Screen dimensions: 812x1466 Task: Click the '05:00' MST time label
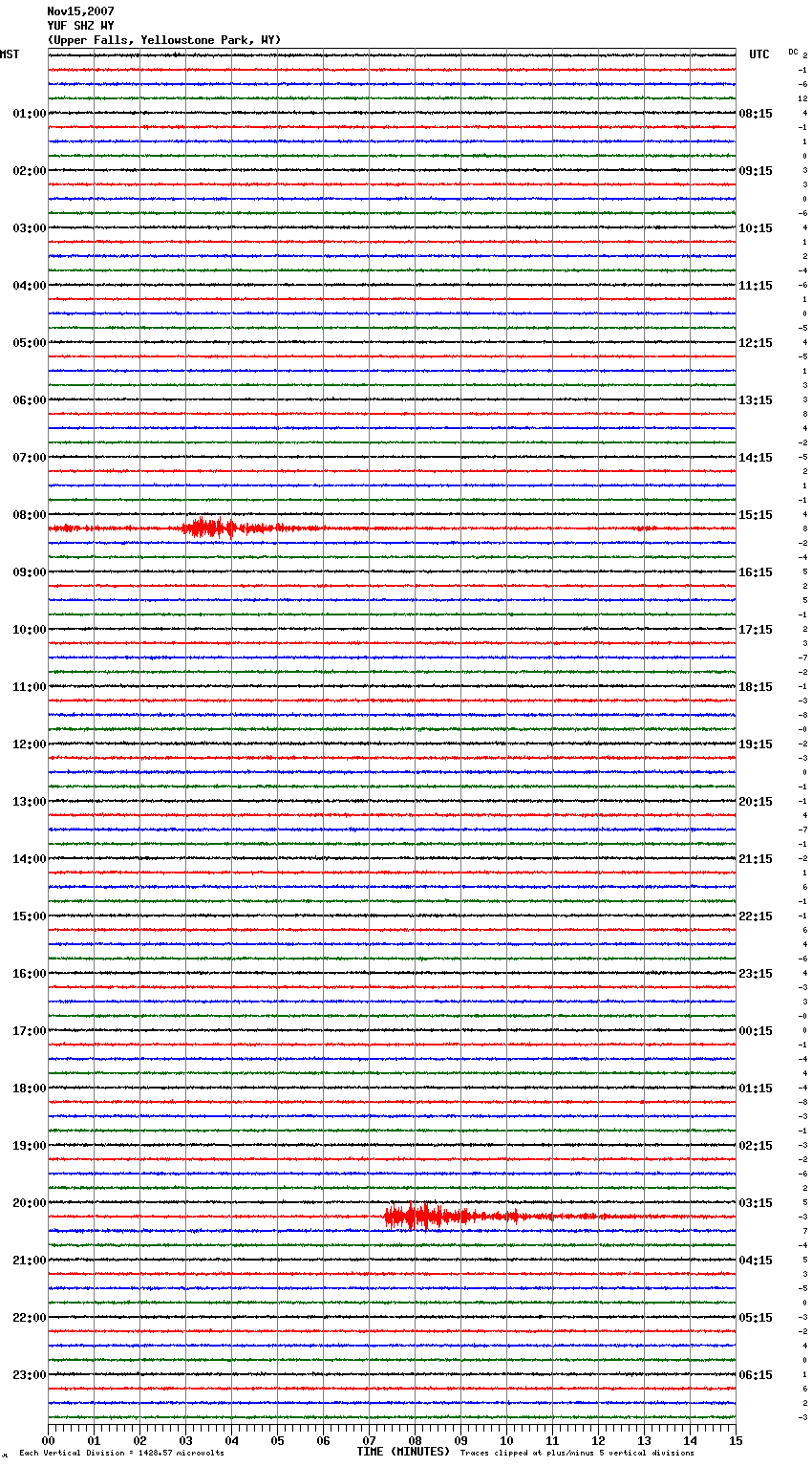pos(30,343)
